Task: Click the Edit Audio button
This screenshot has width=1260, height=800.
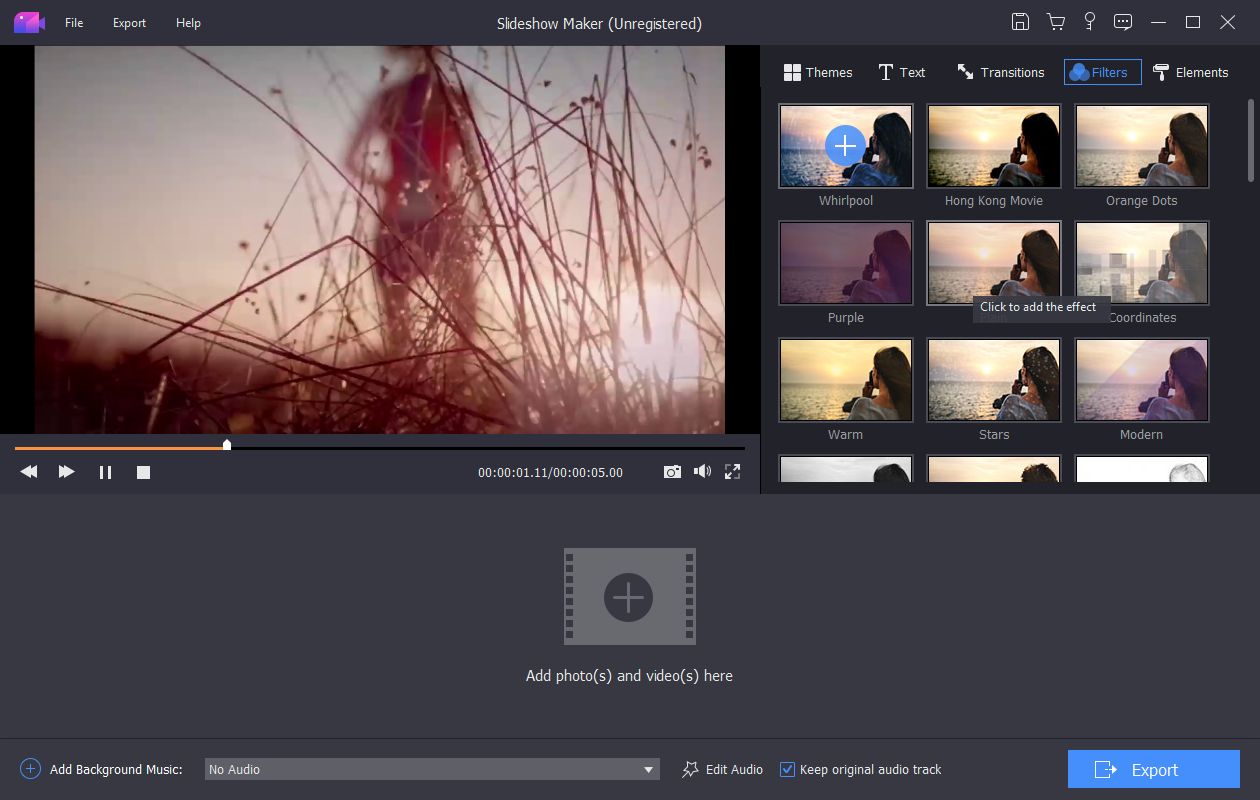Action: point(722,769)
